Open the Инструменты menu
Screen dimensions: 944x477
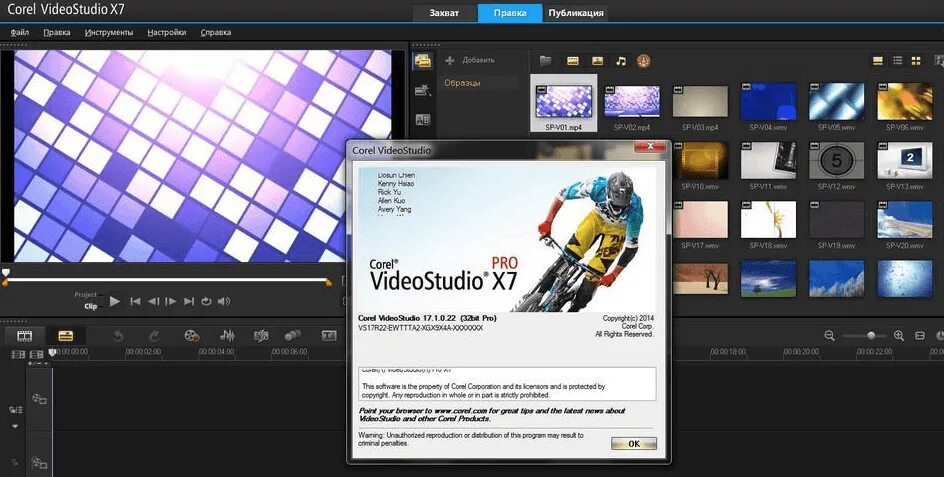click(108, 33)
